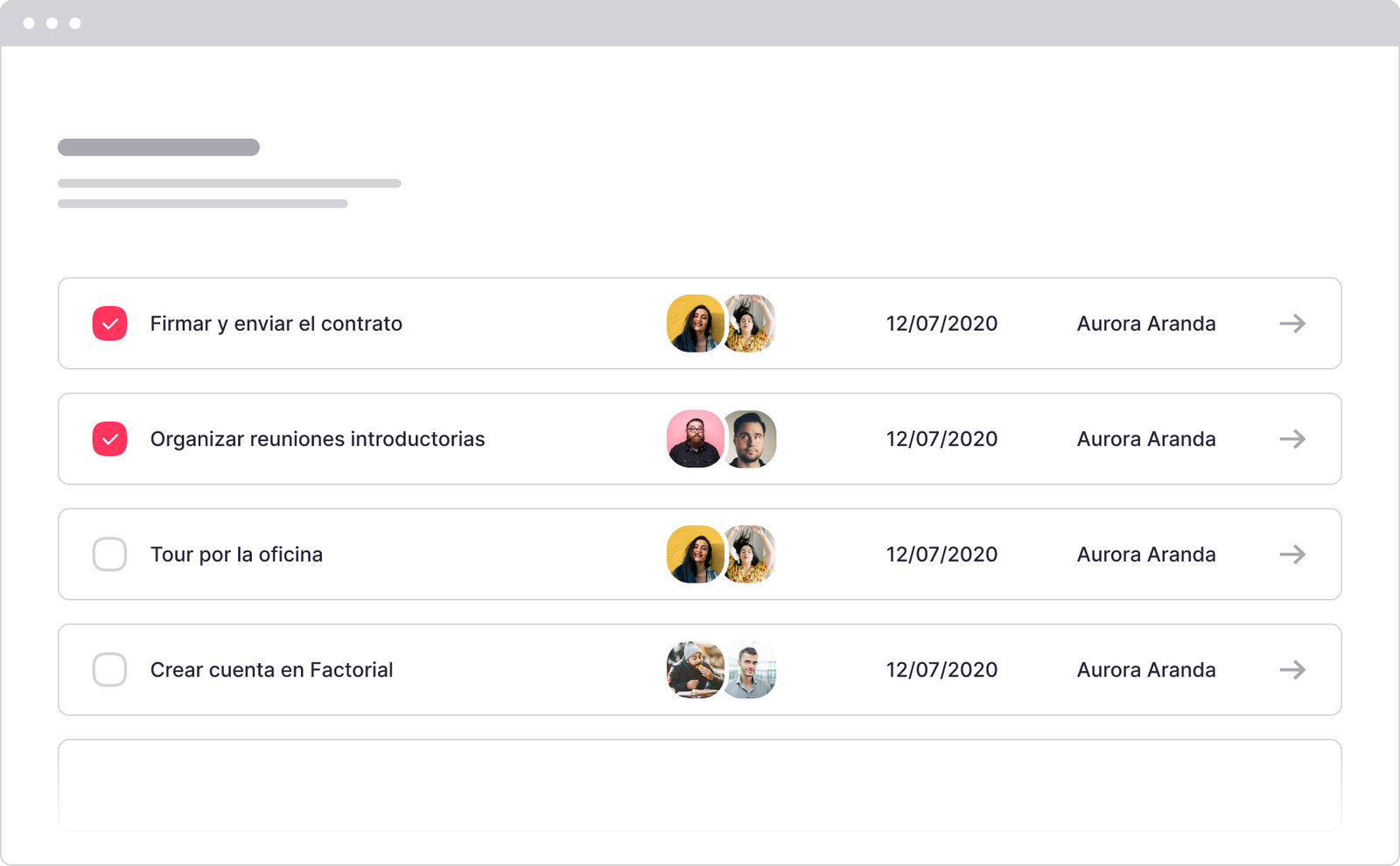This screenshot has height=866, width=1400.
Task: Click date 12/07/2020 in reuniones introductorias row
Action: coord(941,439)
